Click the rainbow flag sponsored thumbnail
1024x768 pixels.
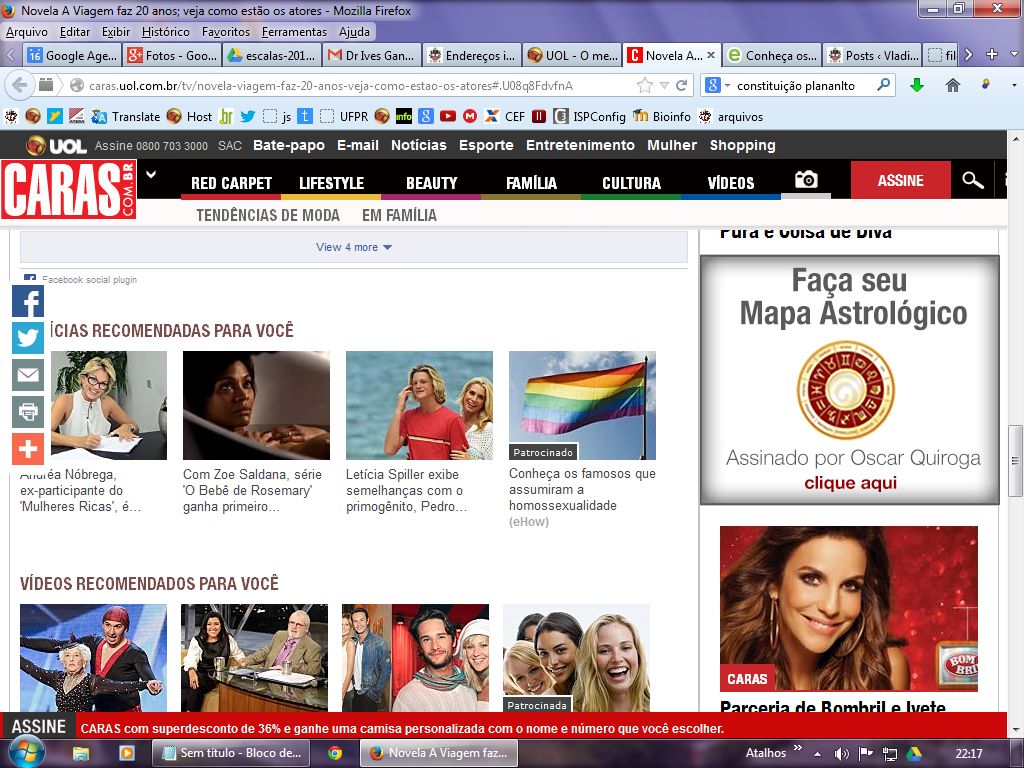tap(583, 406)
